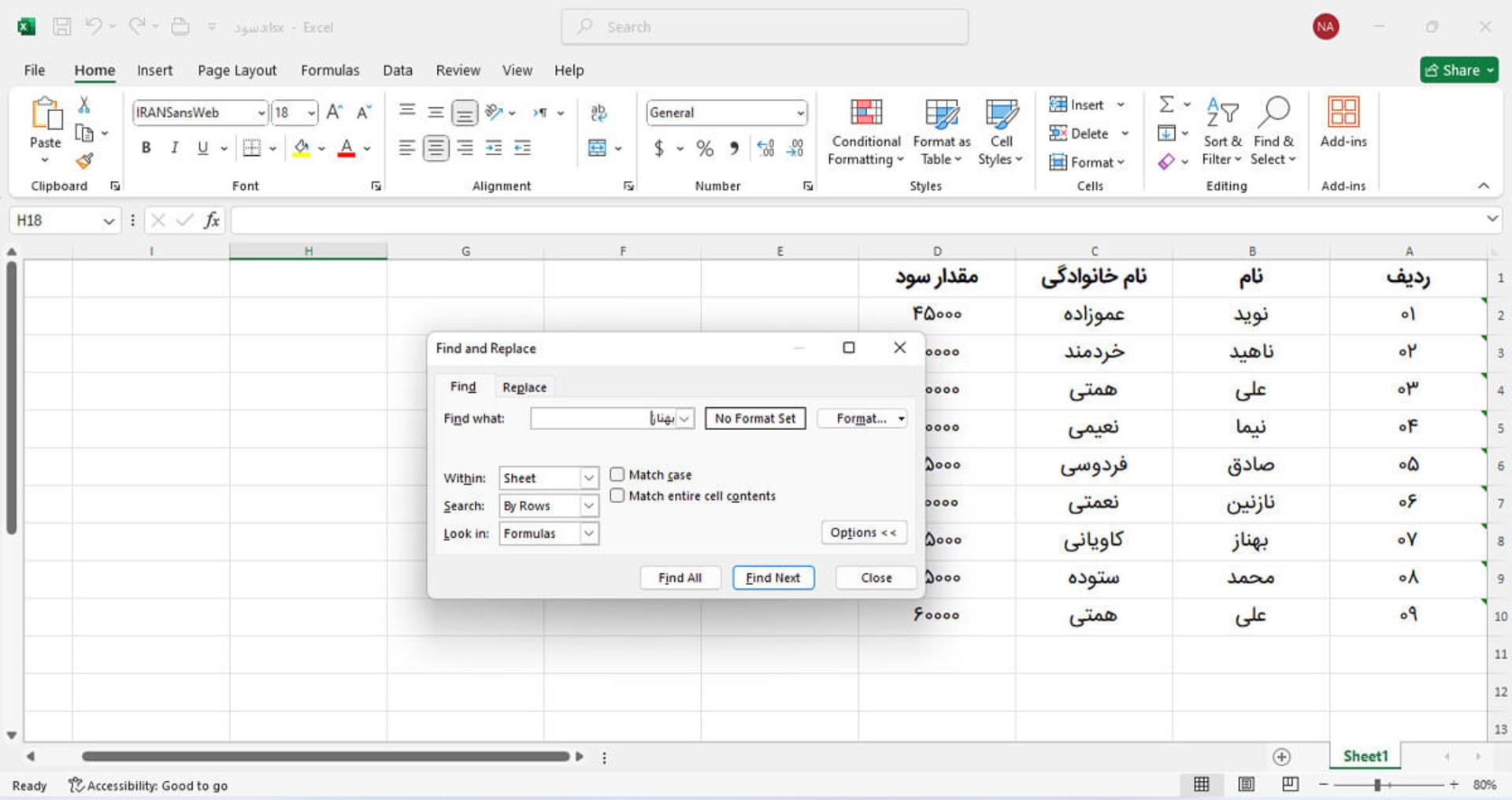Image resolution: width=1512 pixels, height=800 pixels.
Task: Click the green Share button
Action: [1459, 70]
